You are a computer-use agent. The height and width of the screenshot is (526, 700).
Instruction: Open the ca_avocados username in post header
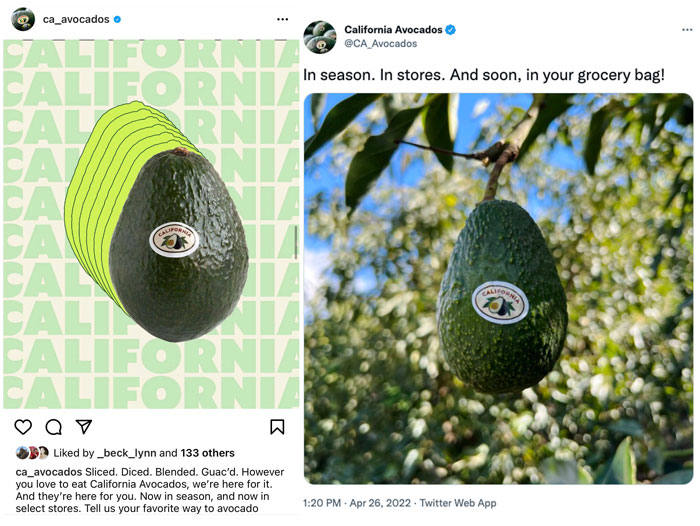[76, 19]
